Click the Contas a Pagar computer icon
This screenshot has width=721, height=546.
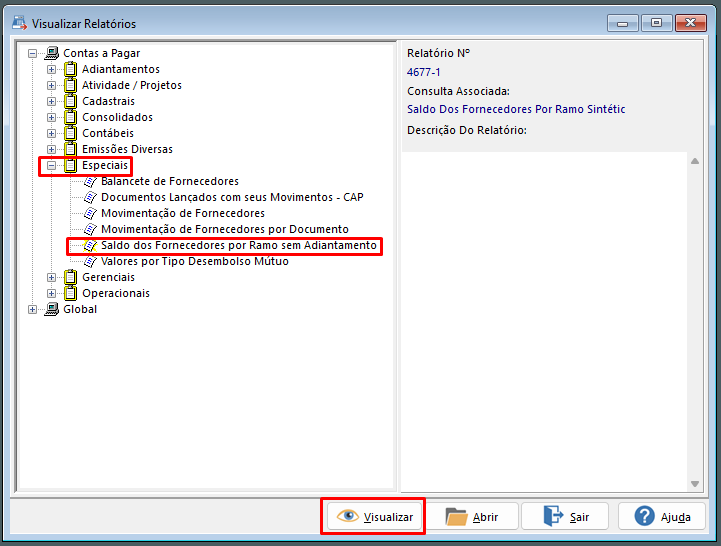point(52,53)
